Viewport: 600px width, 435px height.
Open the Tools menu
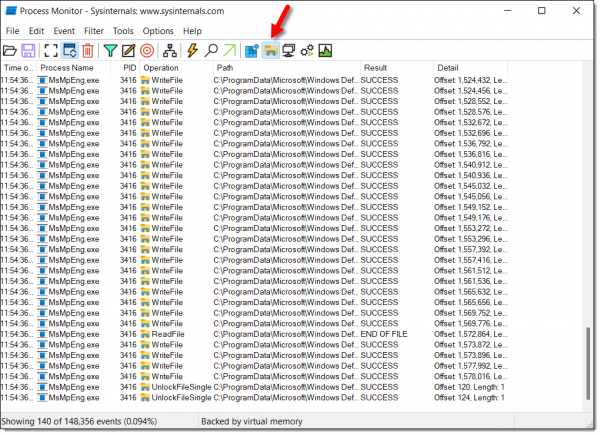(x=123, y=31)
